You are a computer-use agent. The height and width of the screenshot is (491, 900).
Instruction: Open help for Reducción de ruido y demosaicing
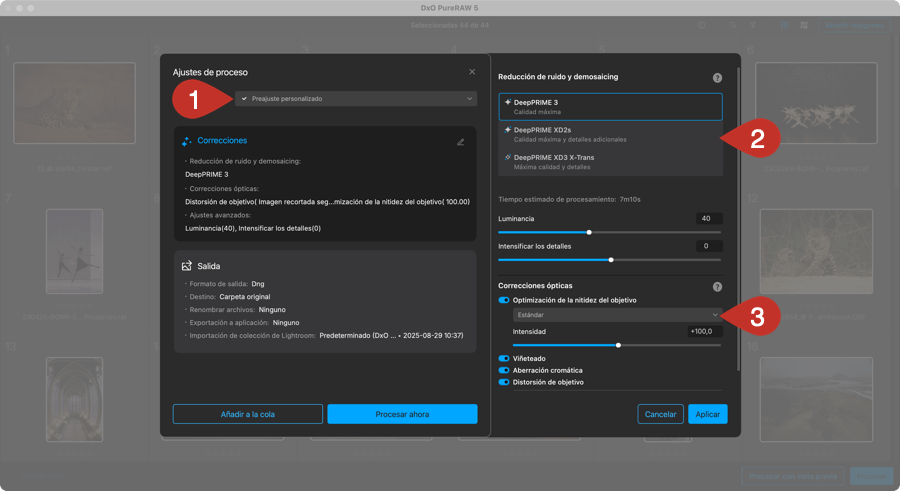tap(717, 78)
